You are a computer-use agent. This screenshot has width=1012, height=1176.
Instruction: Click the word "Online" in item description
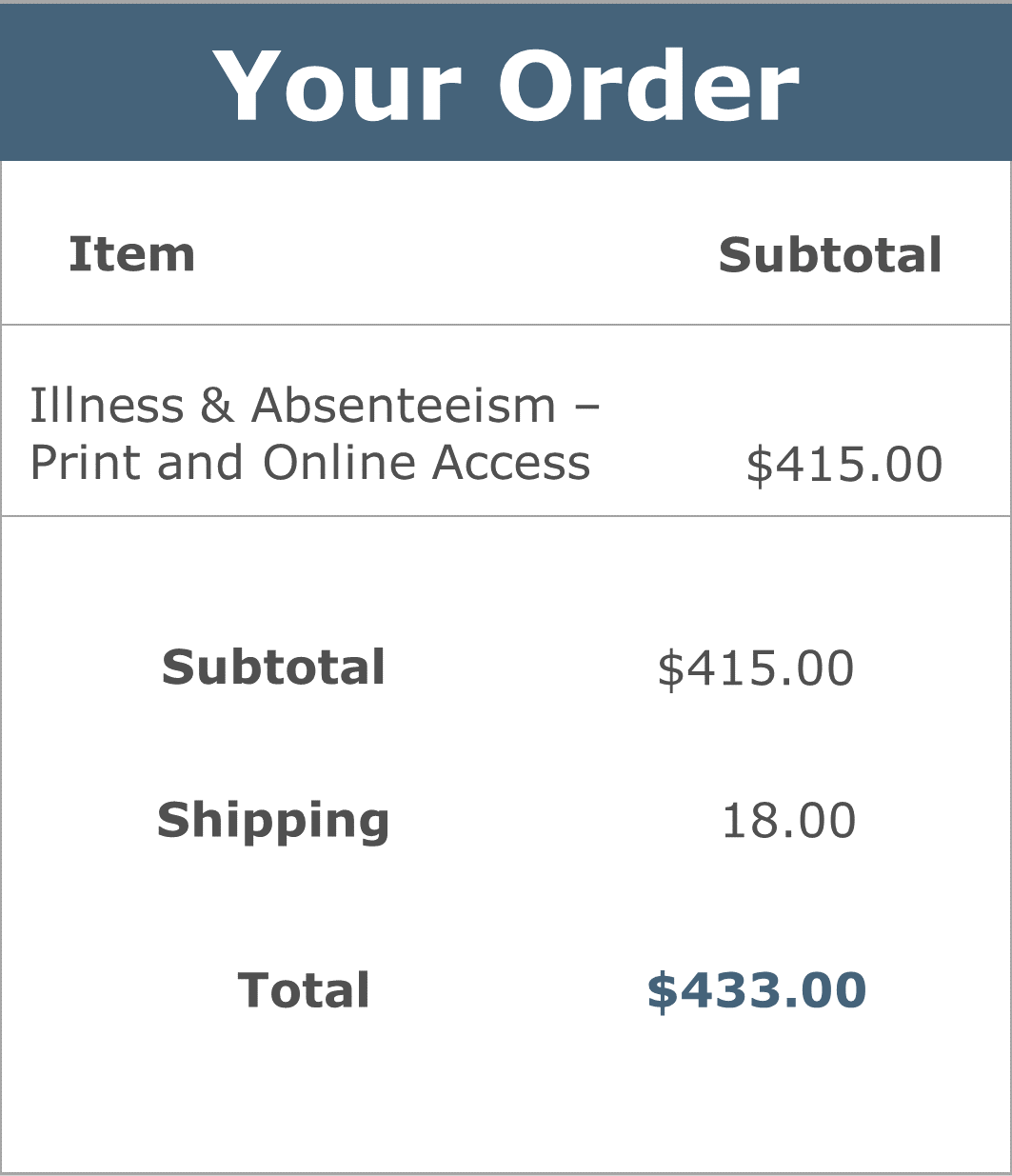pos(341,463)
